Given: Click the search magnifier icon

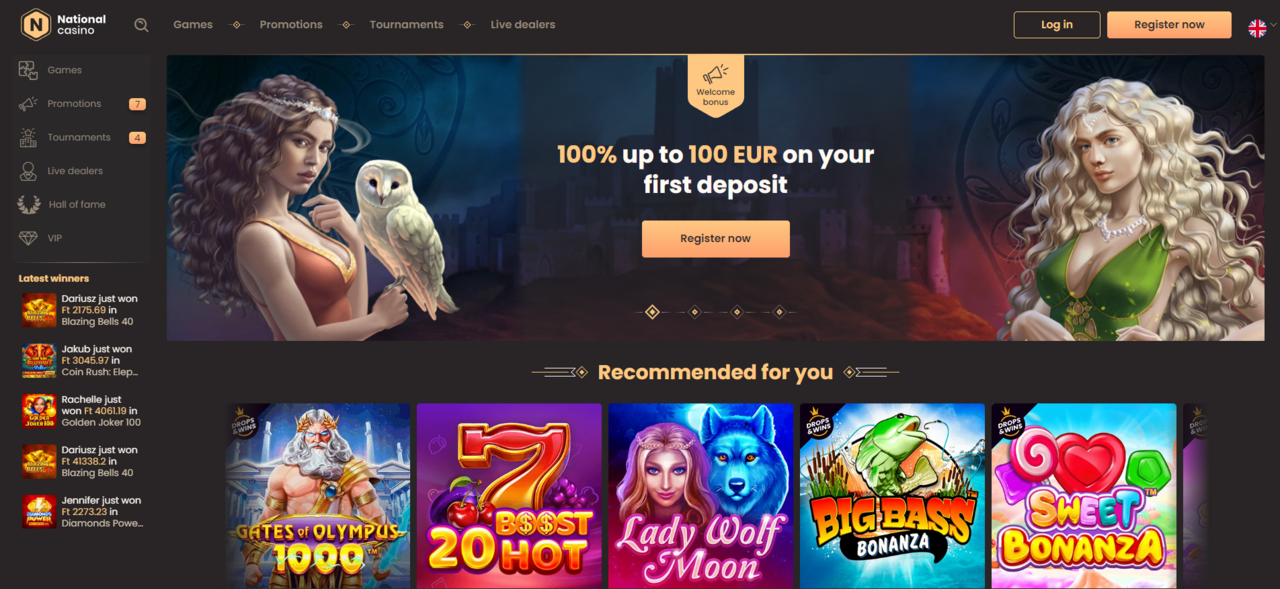Looking at the screenshot, I should coord(141,25).
